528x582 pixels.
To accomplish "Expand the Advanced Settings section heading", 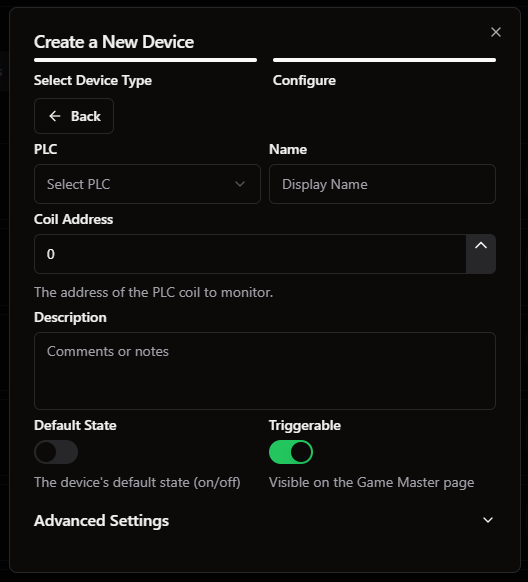I will click(x=101, y=520).
